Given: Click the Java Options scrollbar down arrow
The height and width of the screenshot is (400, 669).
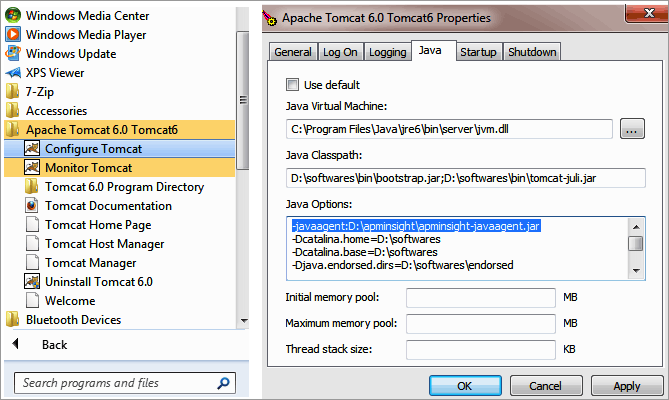Looking at the screenshot, I should (x=635, y=269).
